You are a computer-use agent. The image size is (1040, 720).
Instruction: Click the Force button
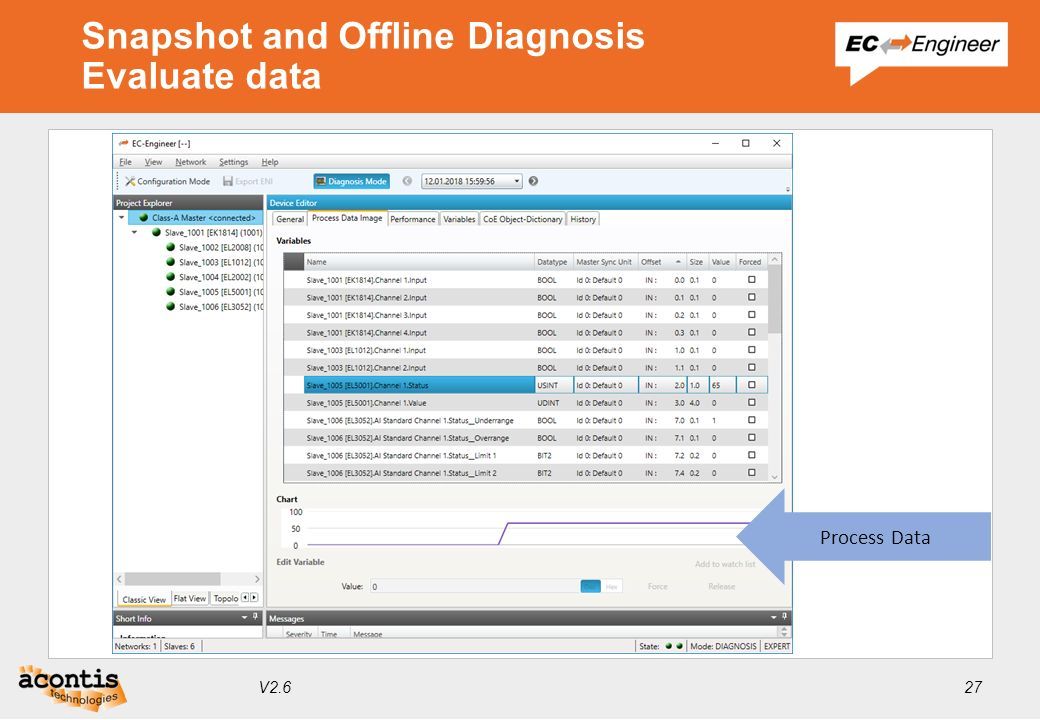(x=657, y=586)
